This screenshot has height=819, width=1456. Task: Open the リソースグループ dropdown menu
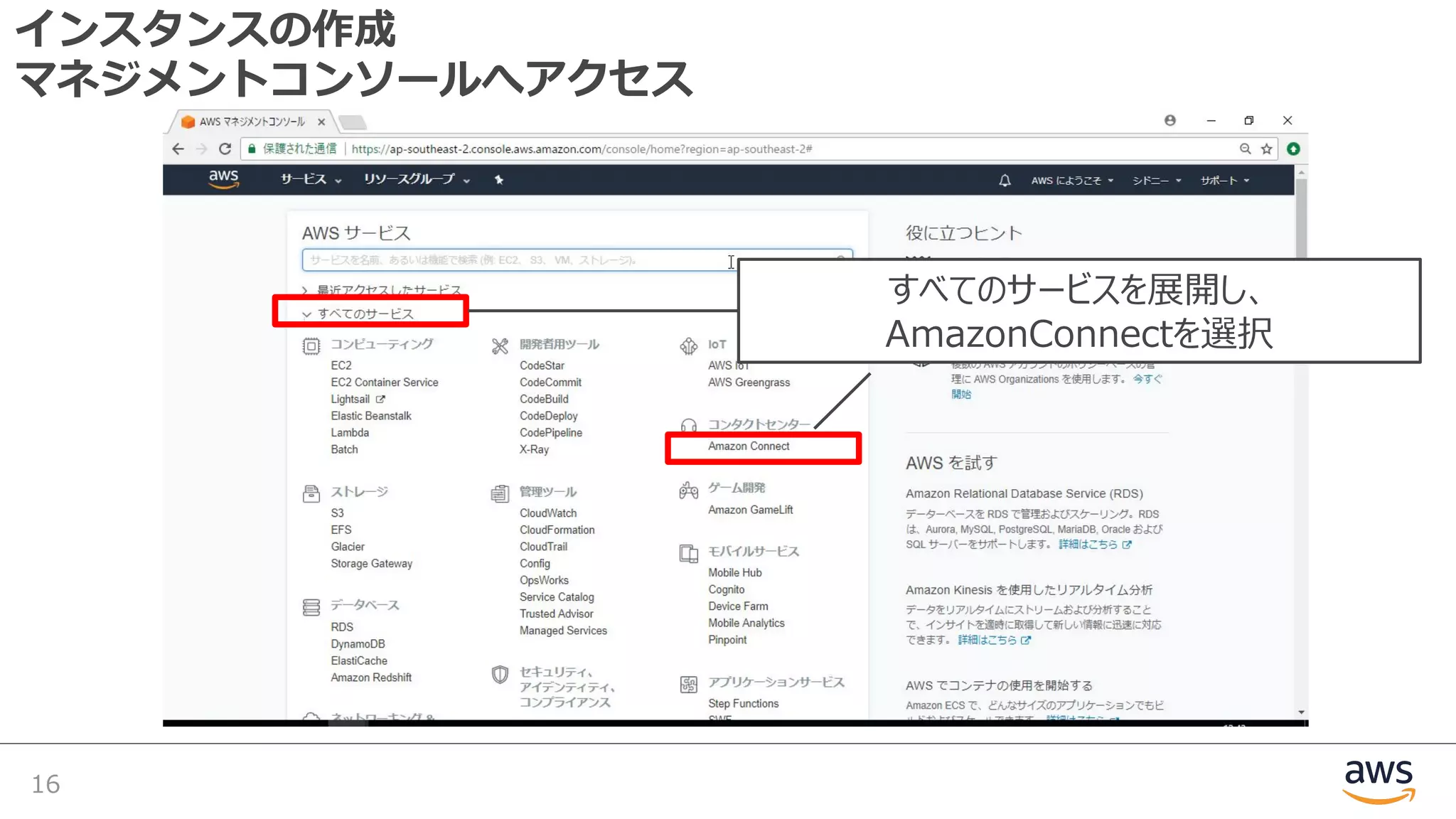click(x=417, y=180)
